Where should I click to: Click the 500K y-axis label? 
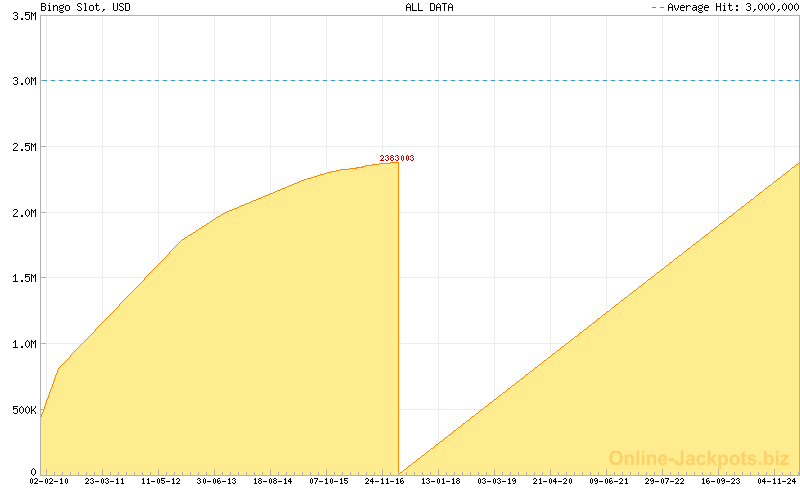(22, 409)
